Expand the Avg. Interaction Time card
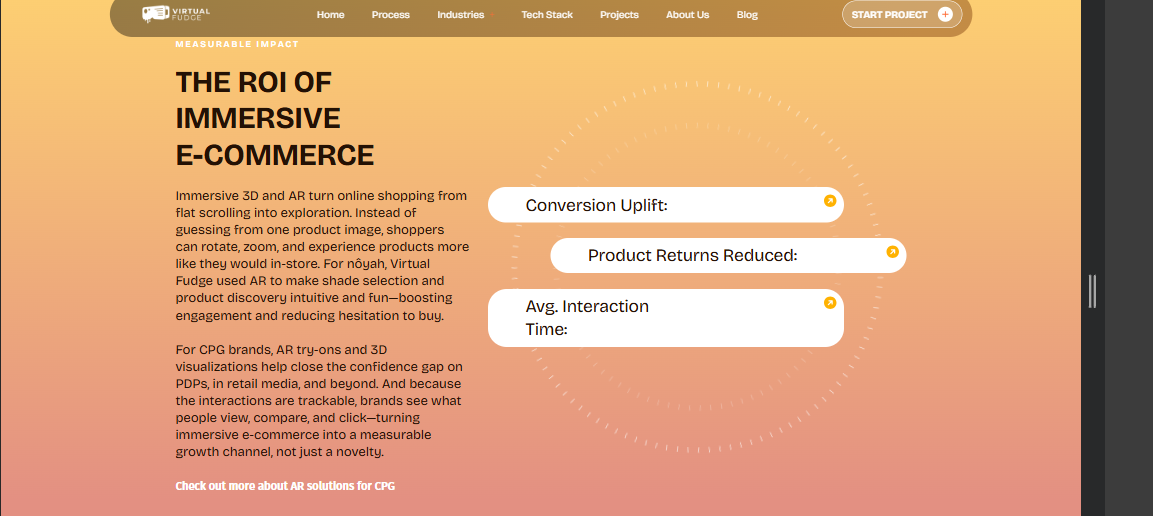The height and width of the screenshot is (516, 1153). tap(665, 318)
